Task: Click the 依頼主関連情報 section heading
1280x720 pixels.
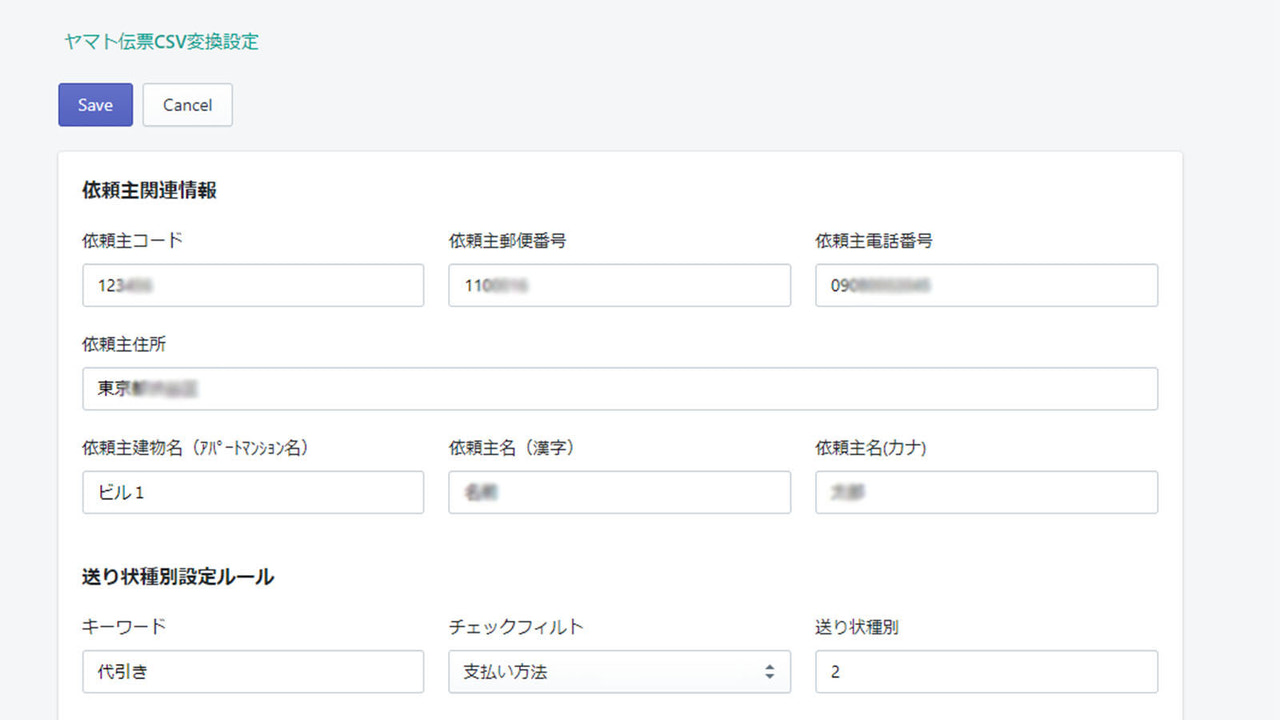Action: [150, 190]
